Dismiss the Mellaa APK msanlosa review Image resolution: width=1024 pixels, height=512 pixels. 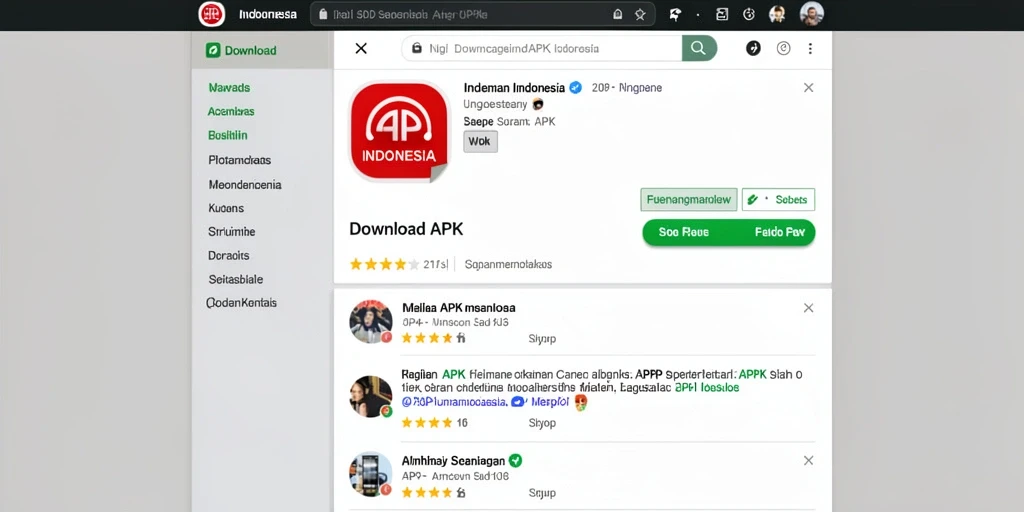pyautogui.click(x=808, y=308)
